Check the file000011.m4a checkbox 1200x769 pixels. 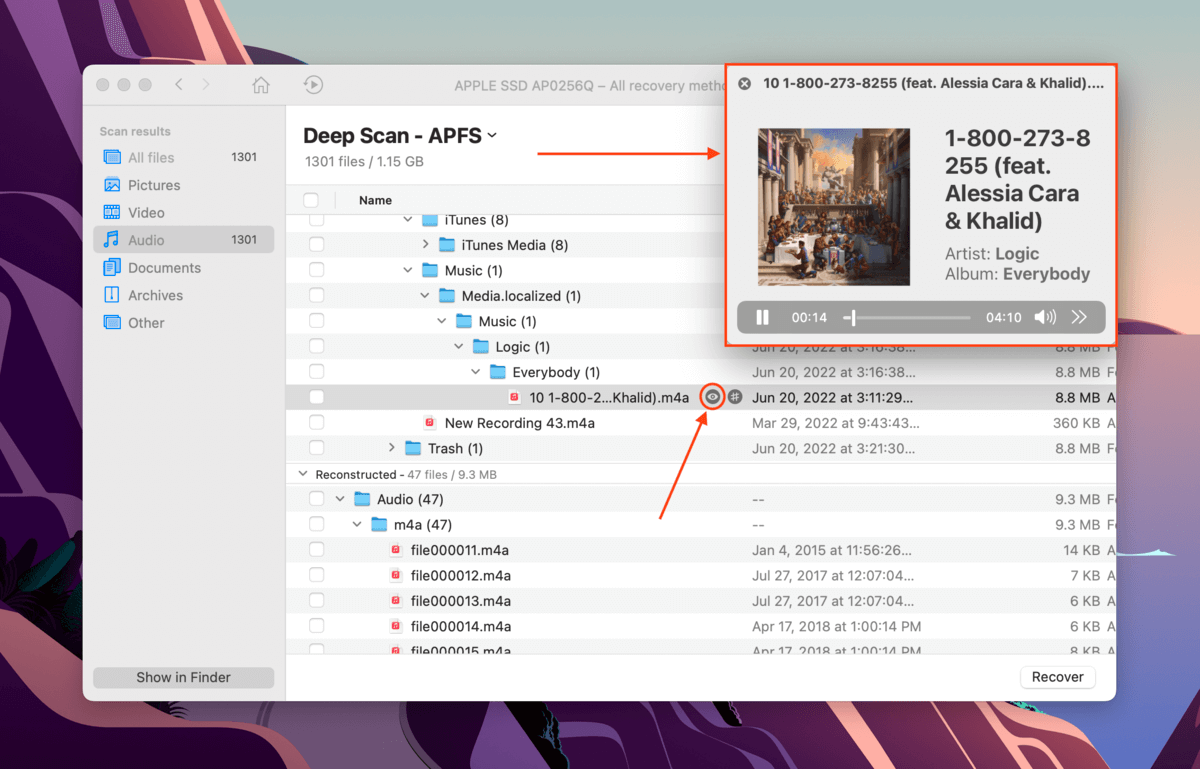tap(316, 550)
